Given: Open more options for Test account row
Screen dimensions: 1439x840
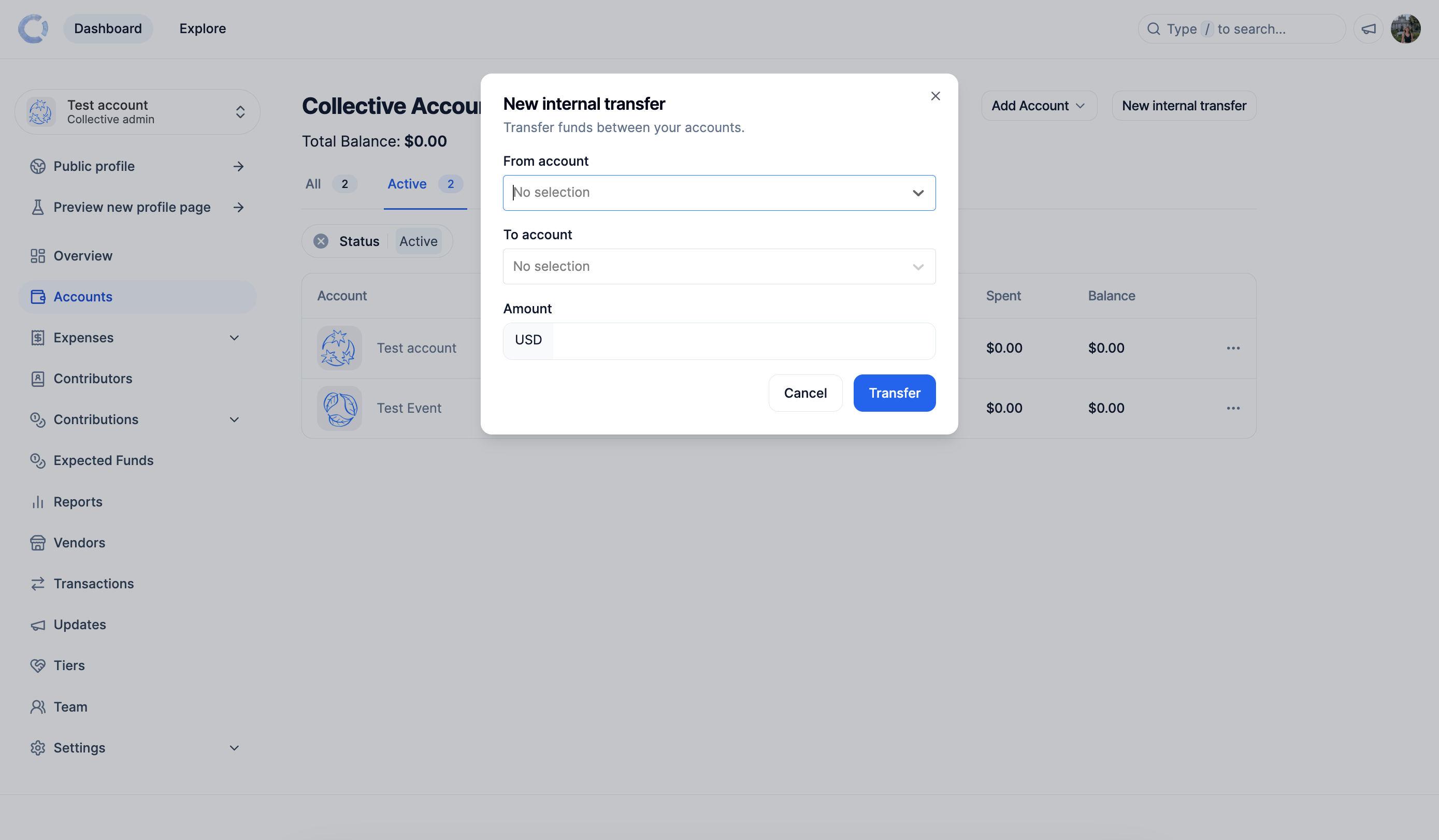Looking at the screenshot, I should (1233, 349).
